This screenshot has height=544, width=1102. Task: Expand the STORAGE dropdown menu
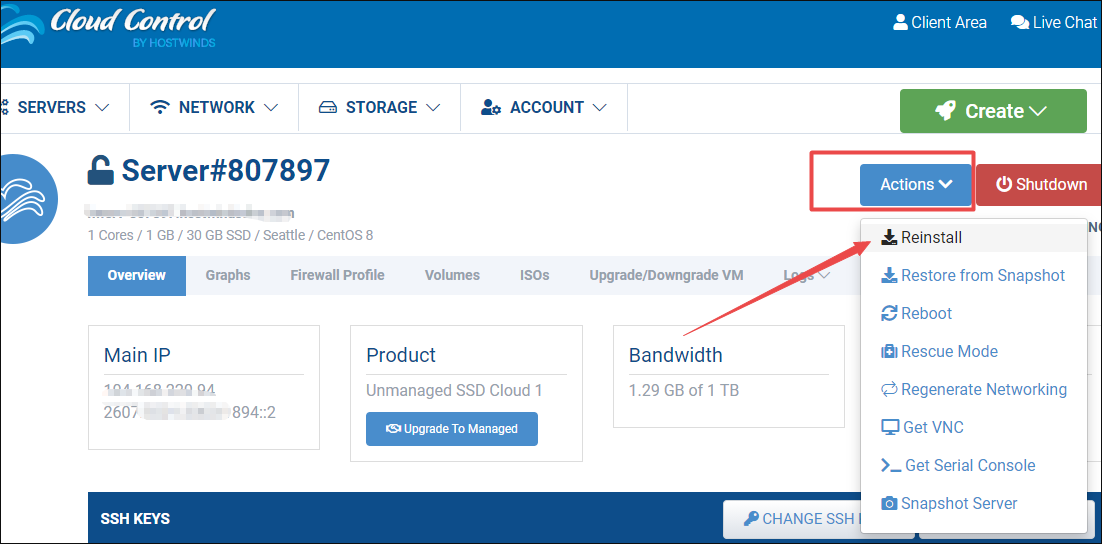click(380, 108)
